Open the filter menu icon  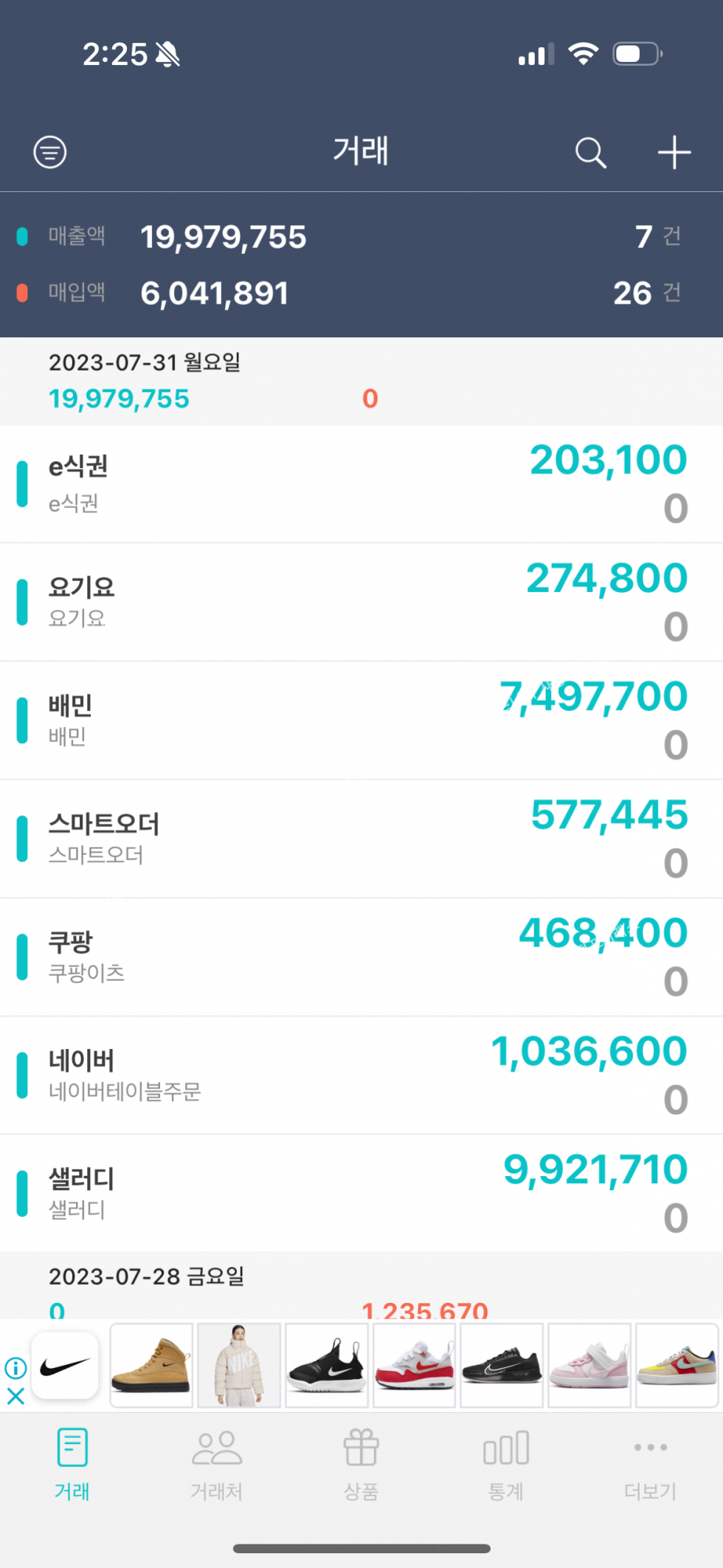[50, 153]
